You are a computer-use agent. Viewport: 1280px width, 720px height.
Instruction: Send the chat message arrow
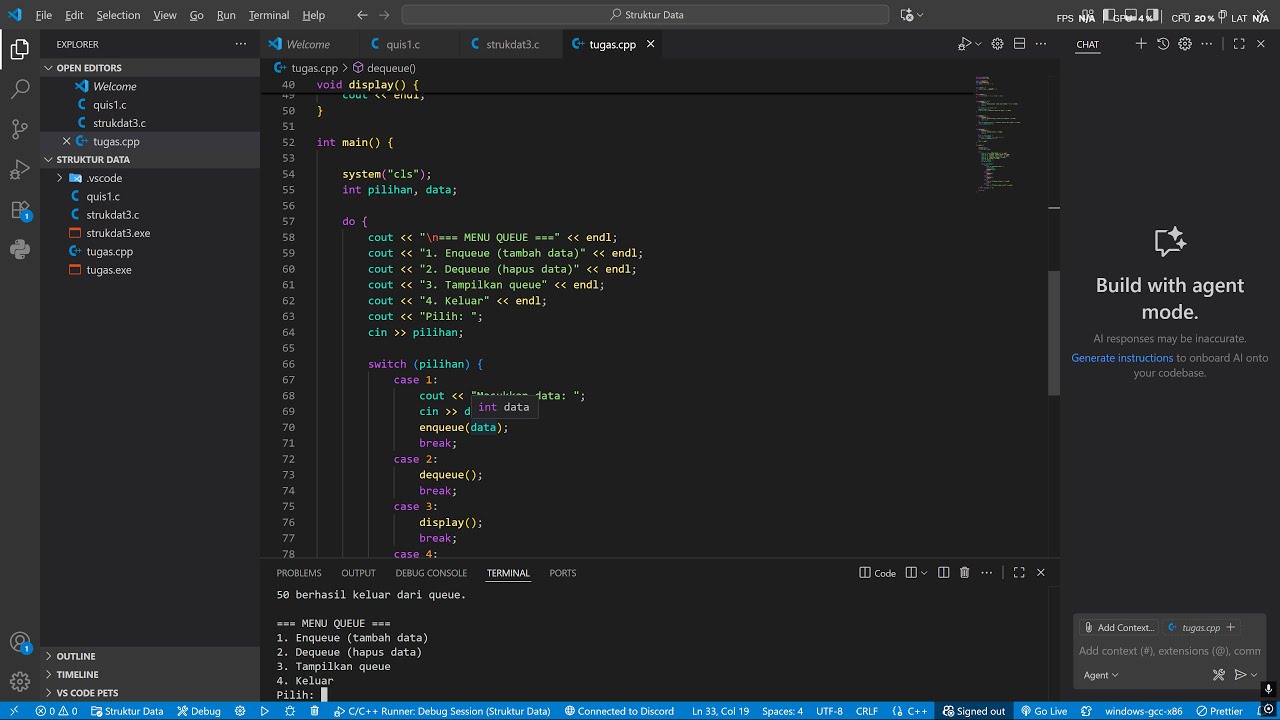coord(1241,675)
